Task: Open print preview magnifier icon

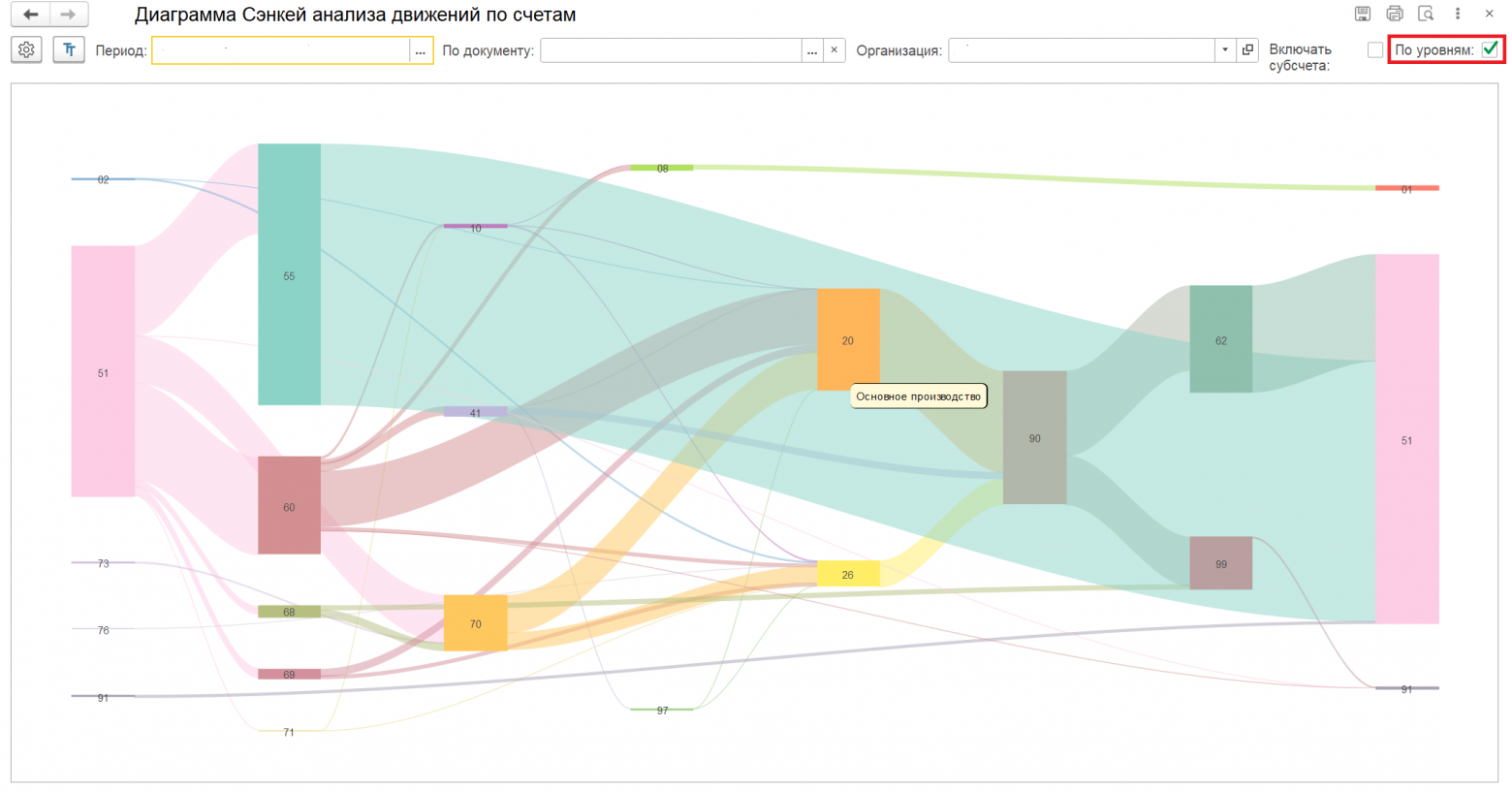Action: click(1426, 14)
